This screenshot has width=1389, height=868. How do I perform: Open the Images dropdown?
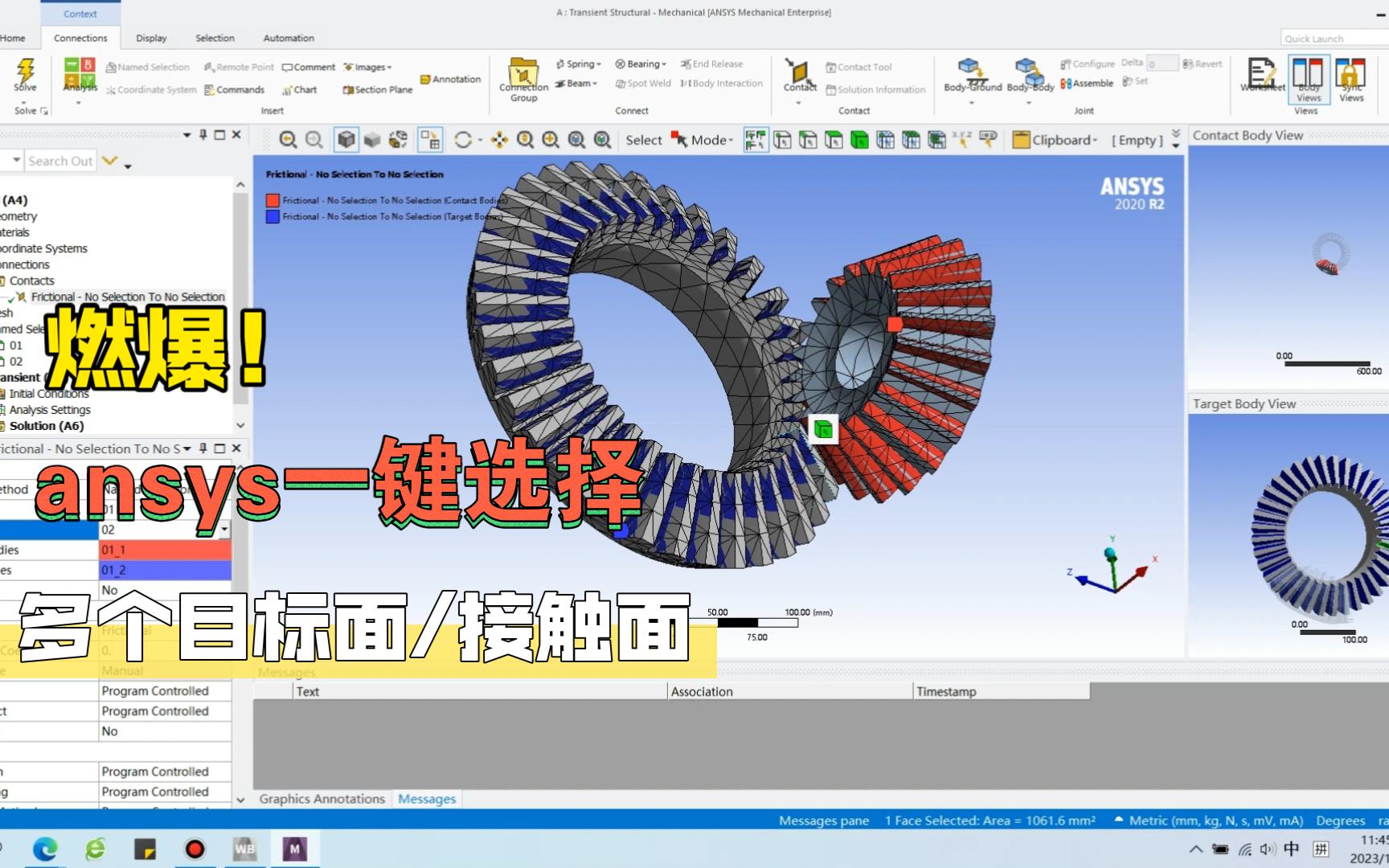[367, 67]
